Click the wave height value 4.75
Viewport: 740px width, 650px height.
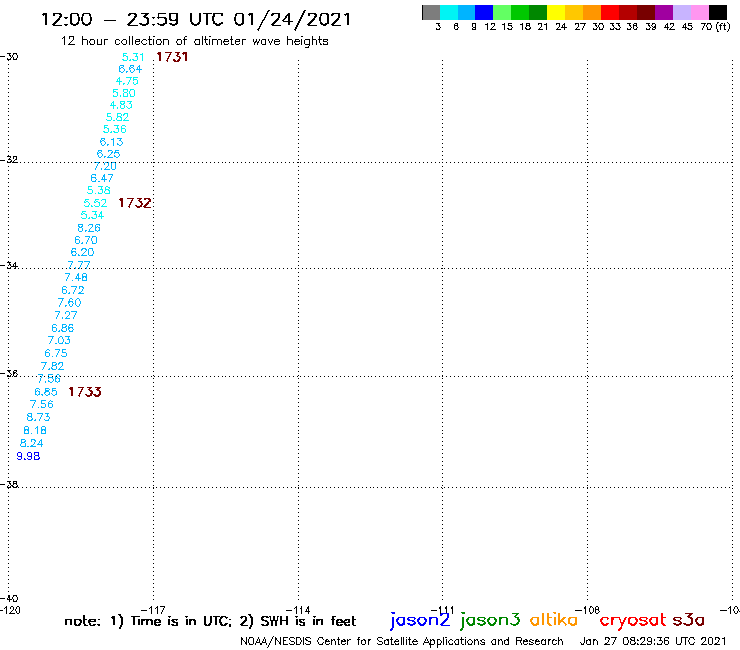point(127,81)
